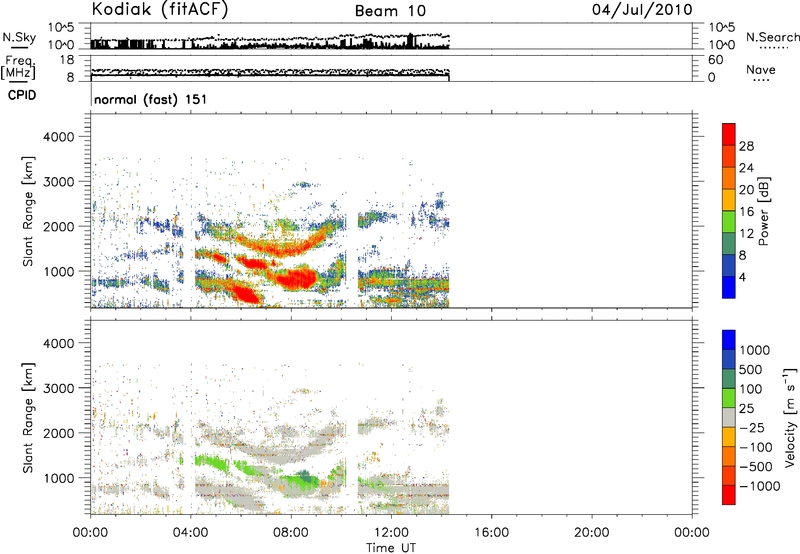Click the '60' Nave axis tick

[x=715, y=60]
